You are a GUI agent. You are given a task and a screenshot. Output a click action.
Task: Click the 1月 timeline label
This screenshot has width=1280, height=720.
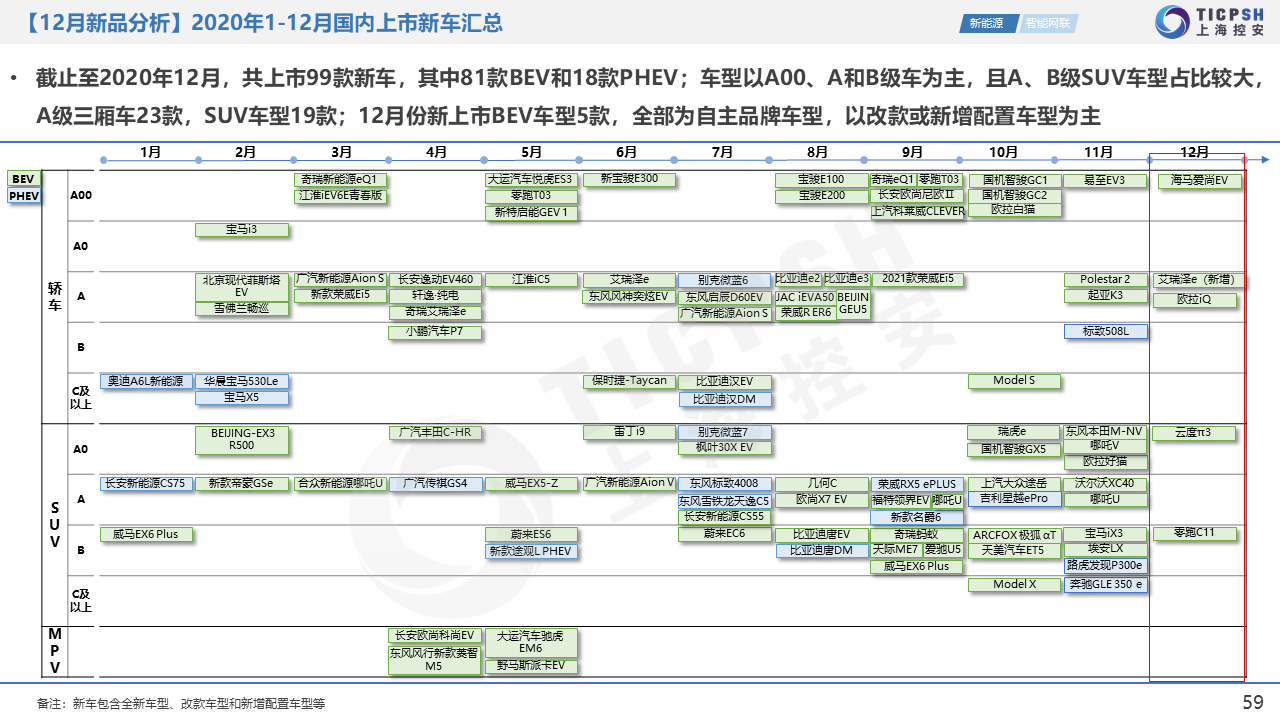point(150,152)
